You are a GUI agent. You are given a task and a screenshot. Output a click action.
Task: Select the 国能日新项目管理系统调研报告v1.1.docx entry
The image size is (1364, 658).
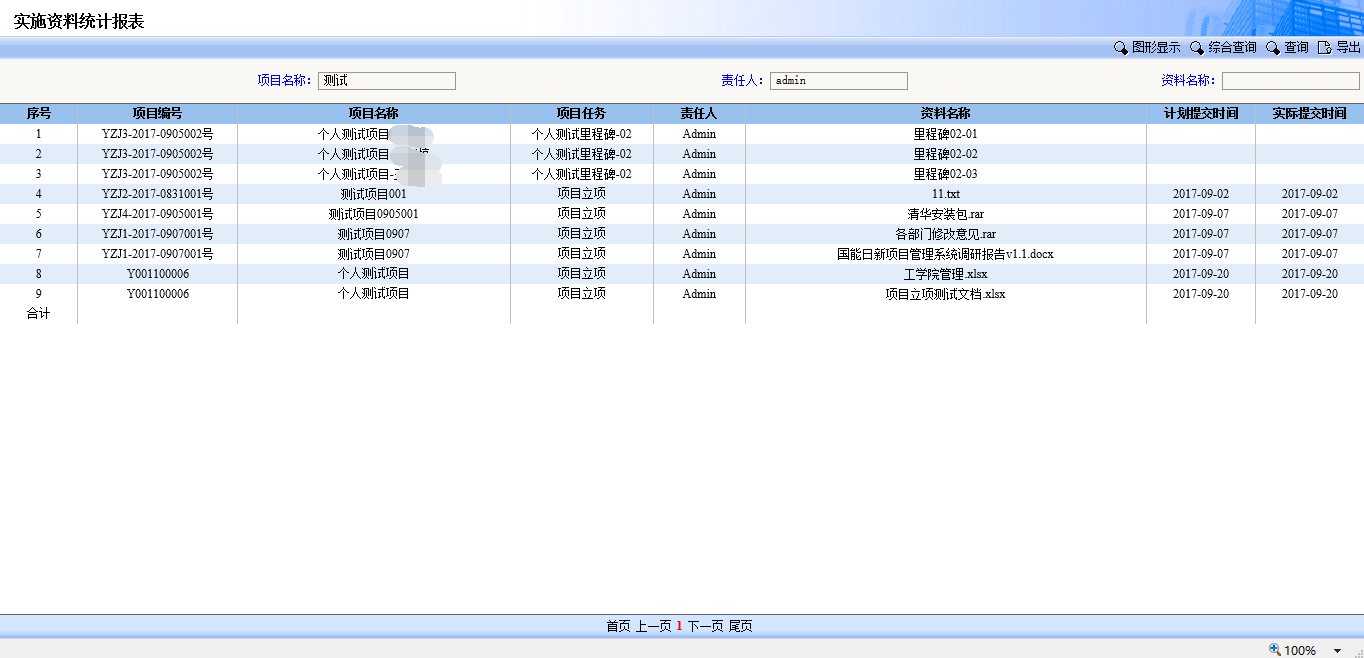tap(945, 254)
